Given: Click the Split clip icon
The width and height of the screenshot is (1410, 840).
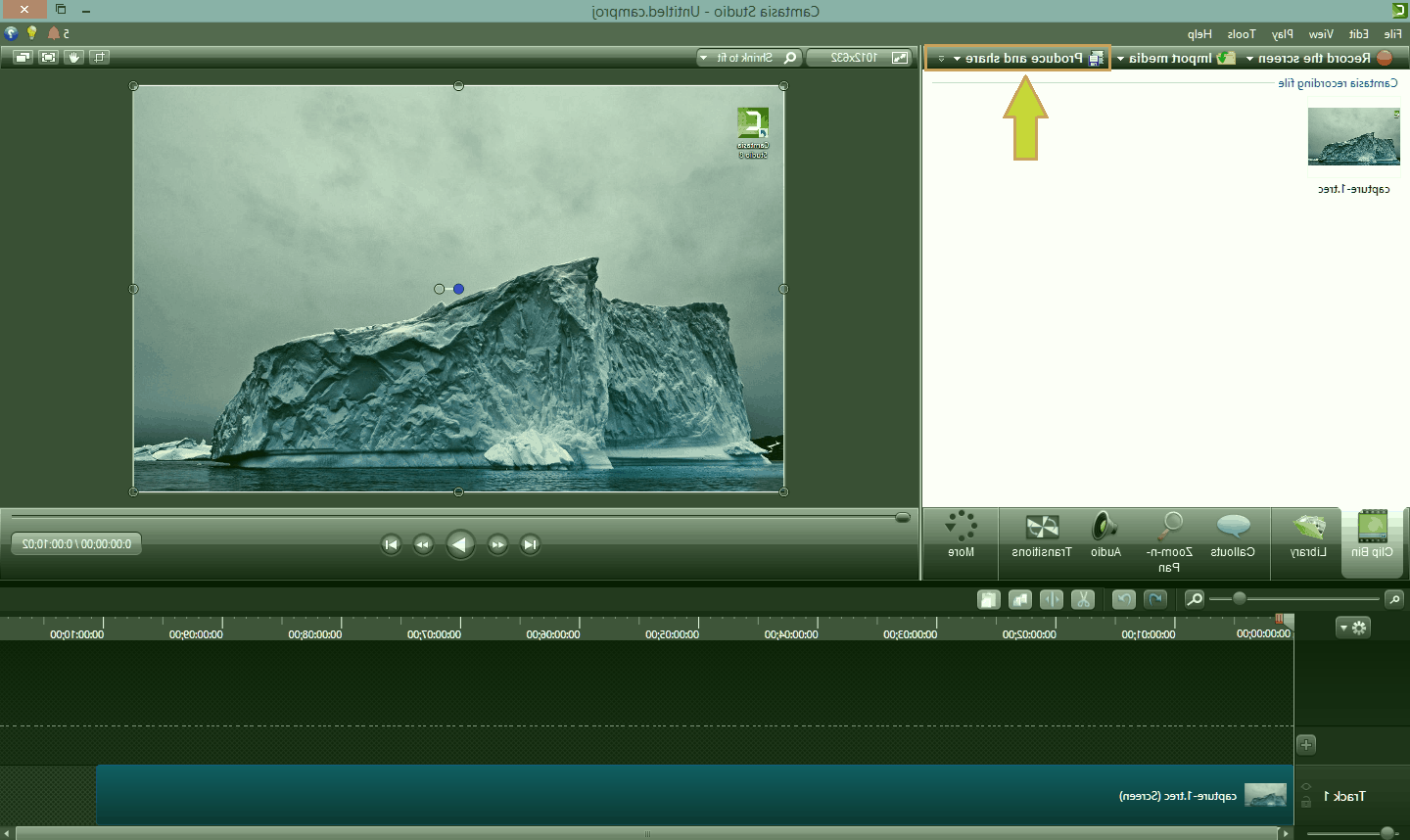Looking at the screenshot, I should (x=1052, y=599).
